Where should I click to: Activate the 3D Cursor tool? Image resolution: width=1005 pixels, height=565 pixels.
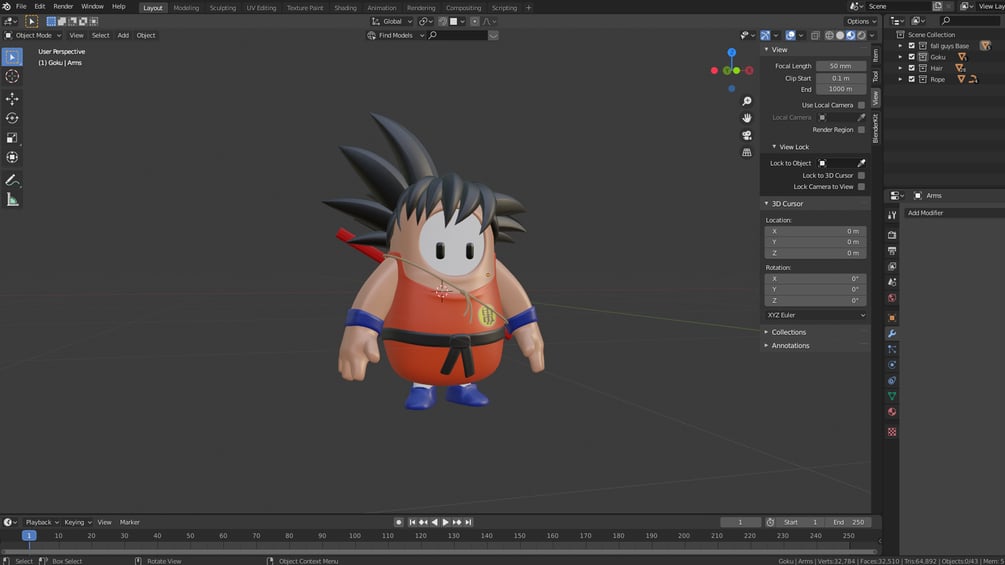pyautogui.click(x=12, y=76)
